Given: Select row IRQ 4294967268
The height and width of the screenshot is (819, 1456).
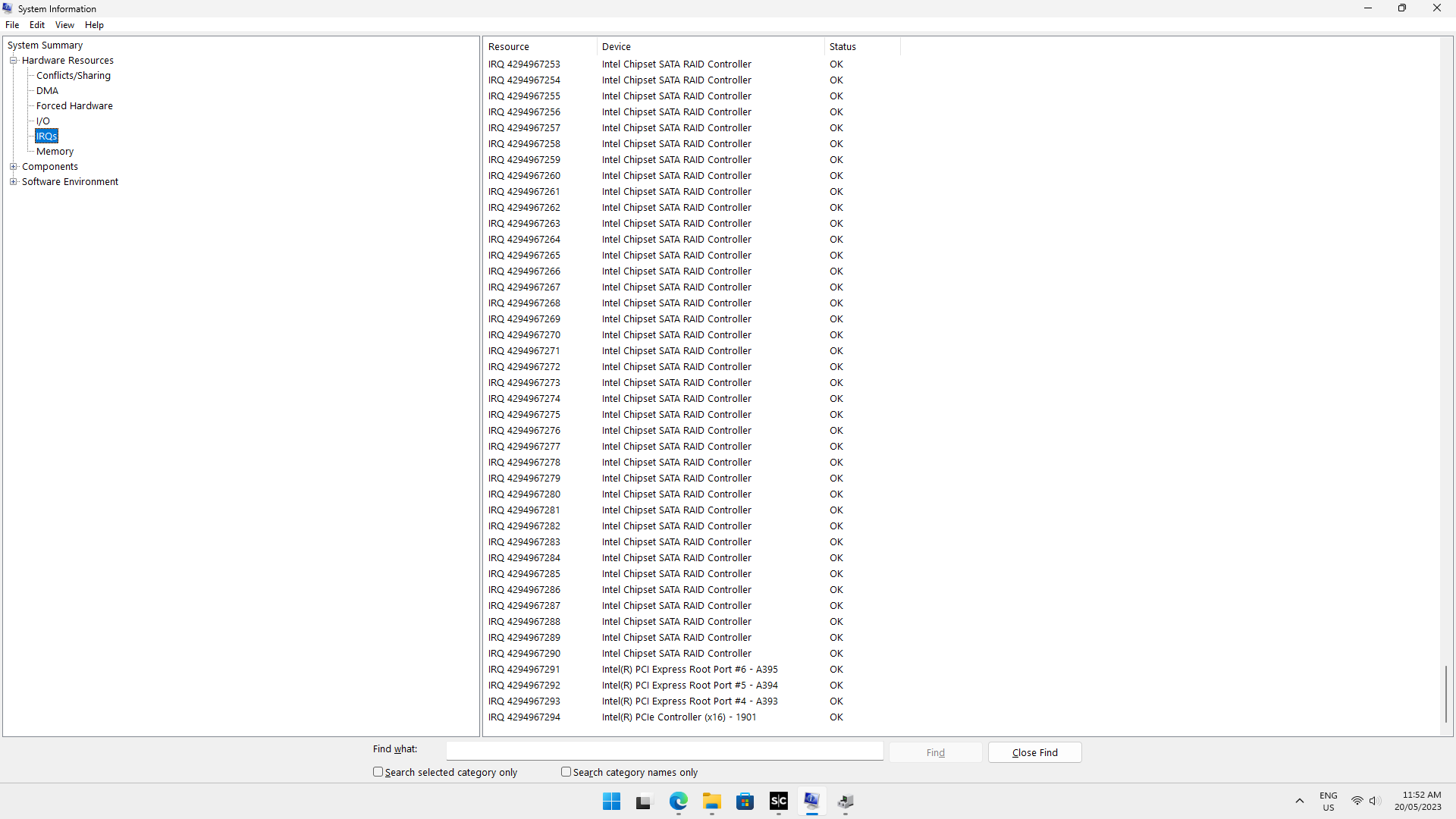Looking at the screenshot, I should (x=692, y=303).
